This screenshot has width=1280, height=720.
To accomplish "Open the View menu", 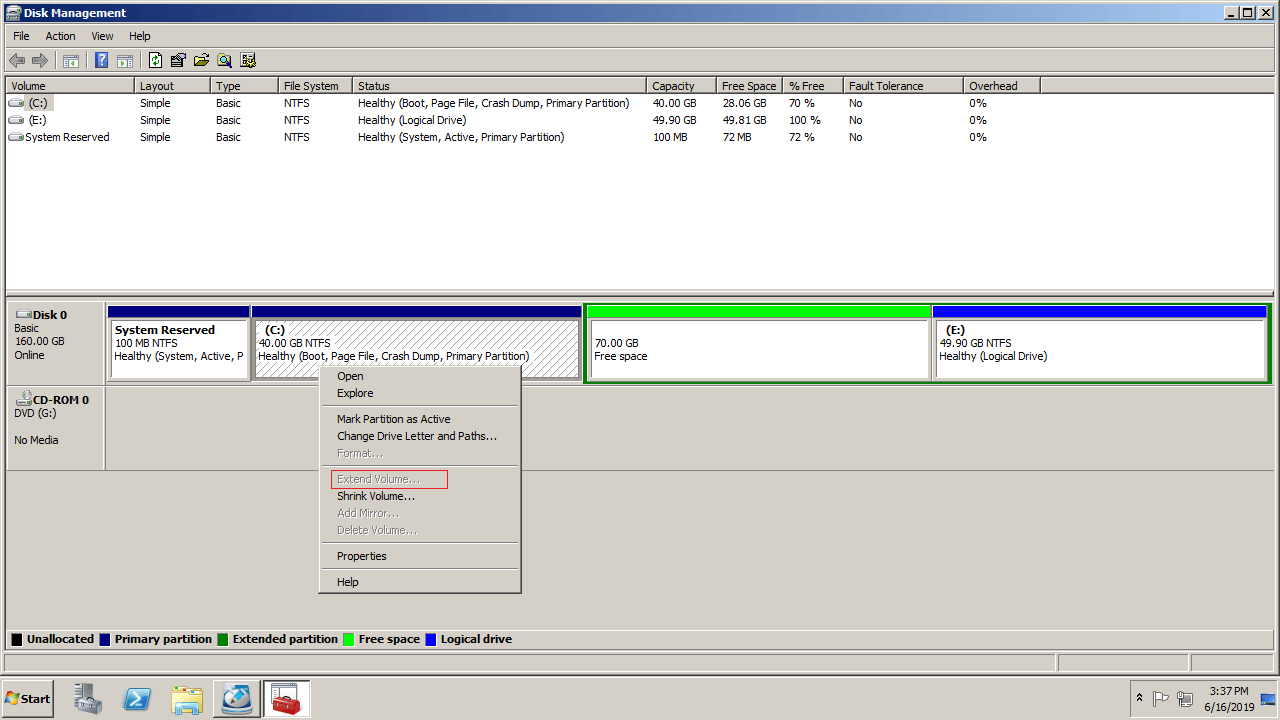I will 102,36.
